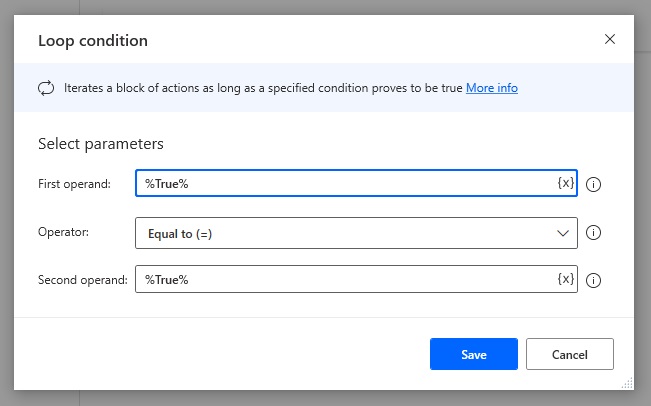This screenshot has height=406, width=651.
Task: Cancel the loop condition changes
Action: pos(570,354)
